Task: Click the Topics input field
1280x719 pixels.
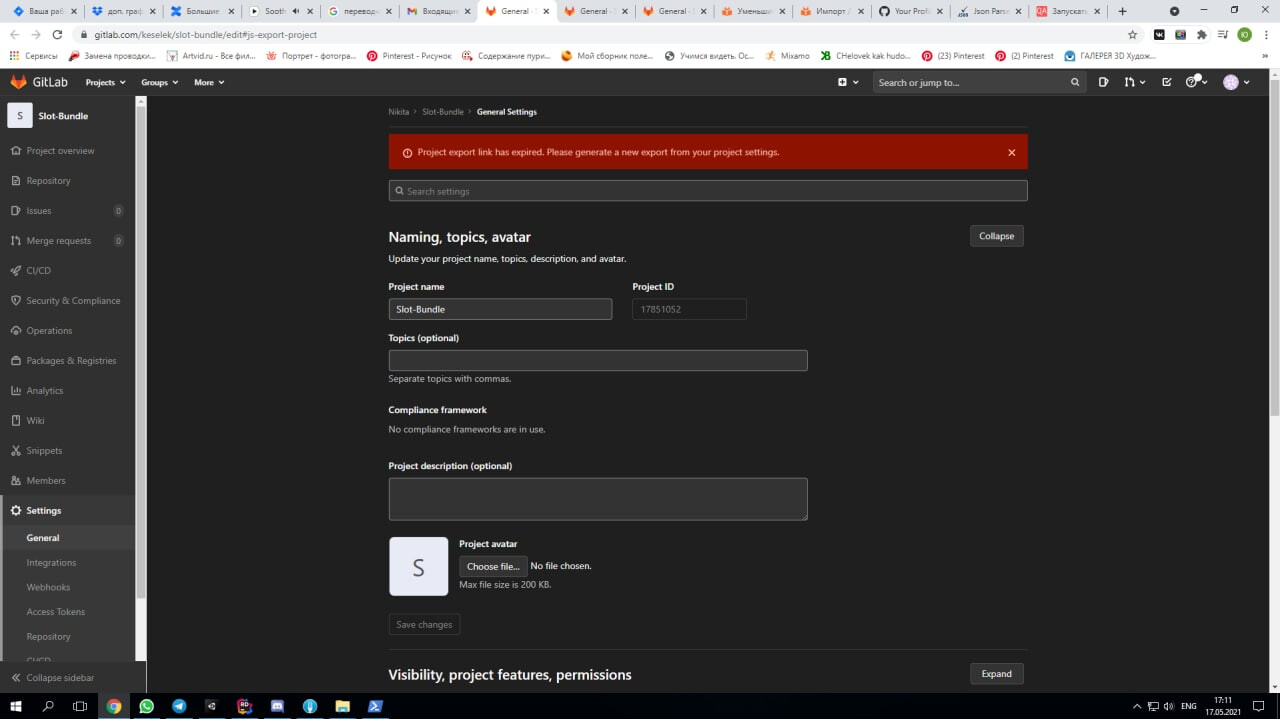Action: click(x=598, y=361)
